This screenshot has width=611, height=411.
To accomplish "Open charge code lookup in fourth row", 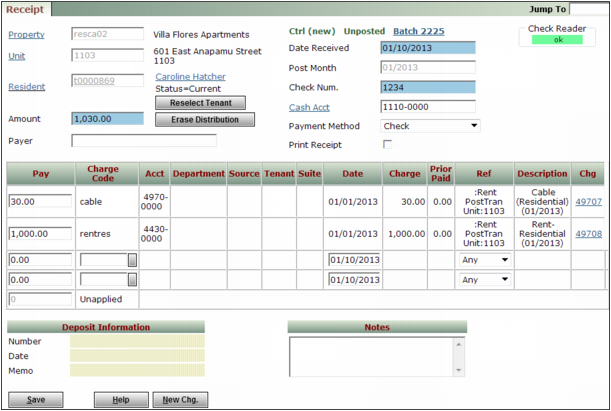I will coord(132,279).
